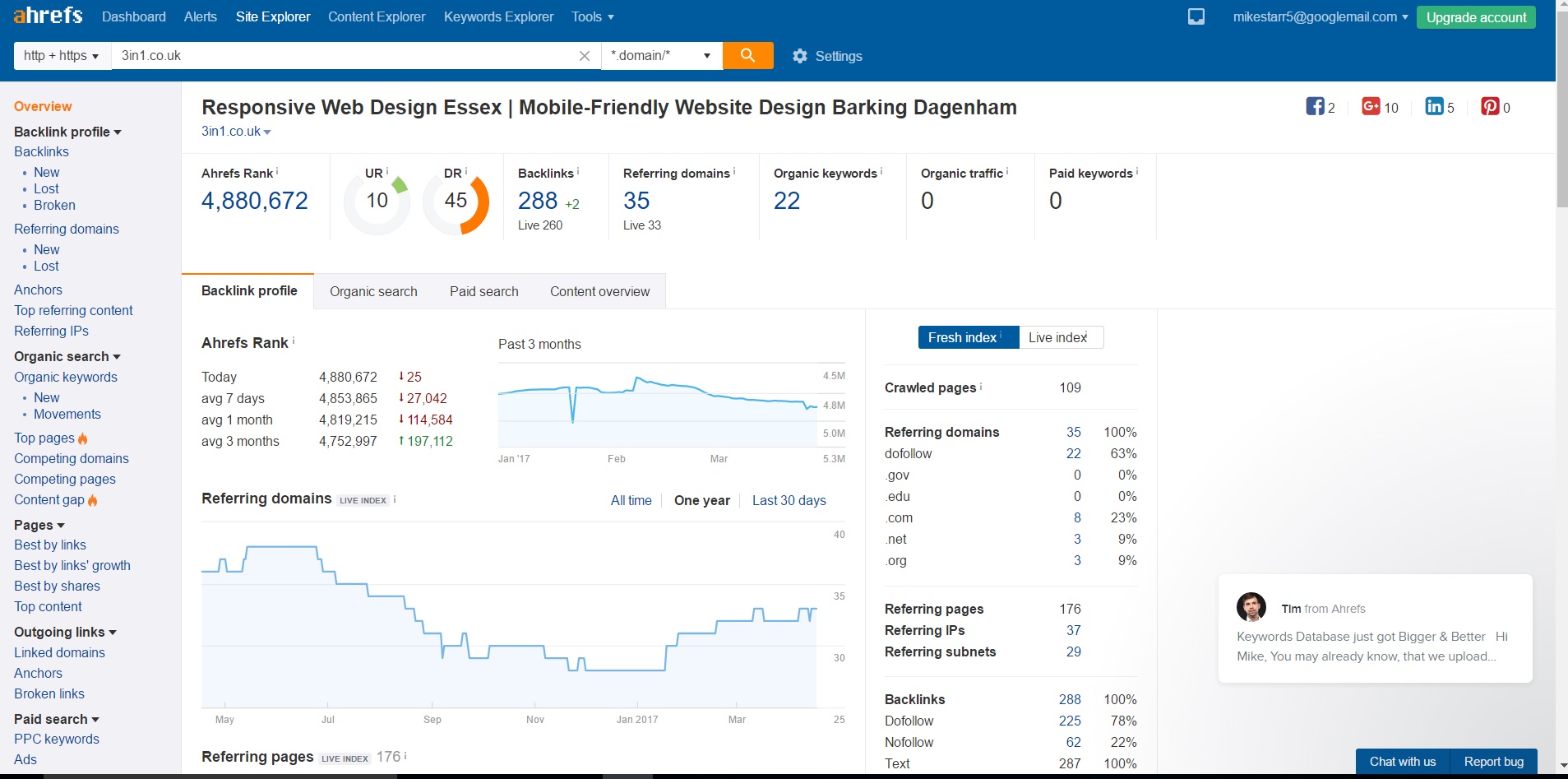
Task: Click the UR 10 gauge chart
Action: (x=377, y=202)
